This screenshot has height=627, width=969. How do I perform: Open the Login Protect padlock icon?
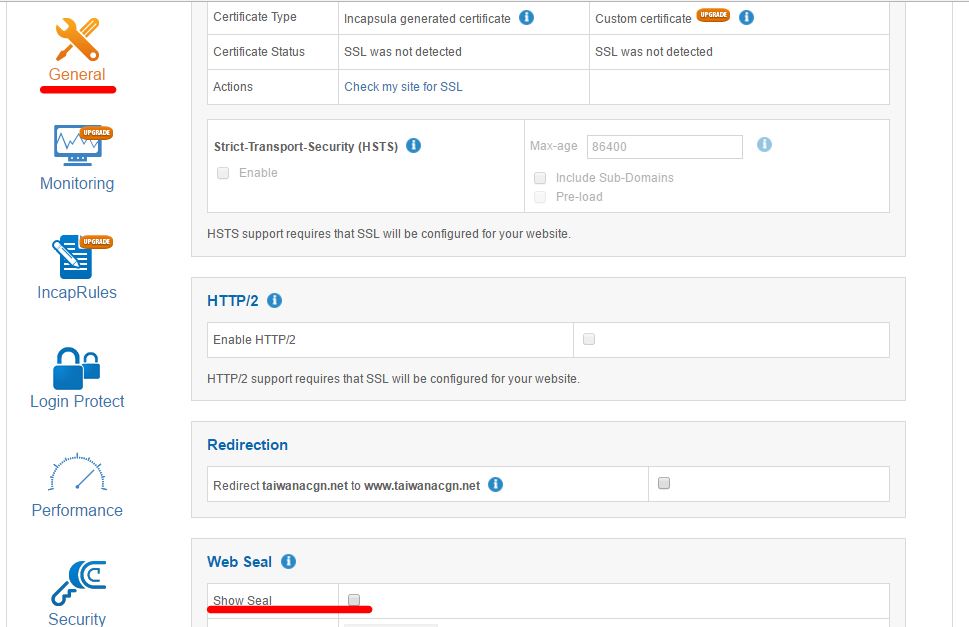77,367
